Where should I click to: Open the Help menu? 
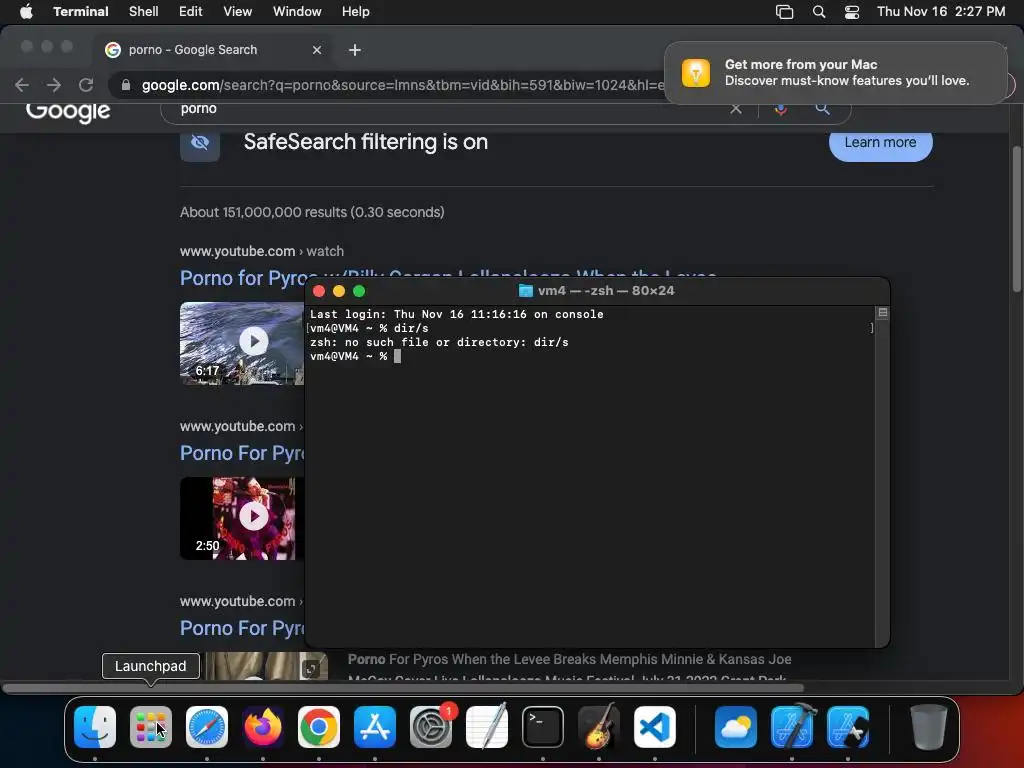(x=356, y=12)
